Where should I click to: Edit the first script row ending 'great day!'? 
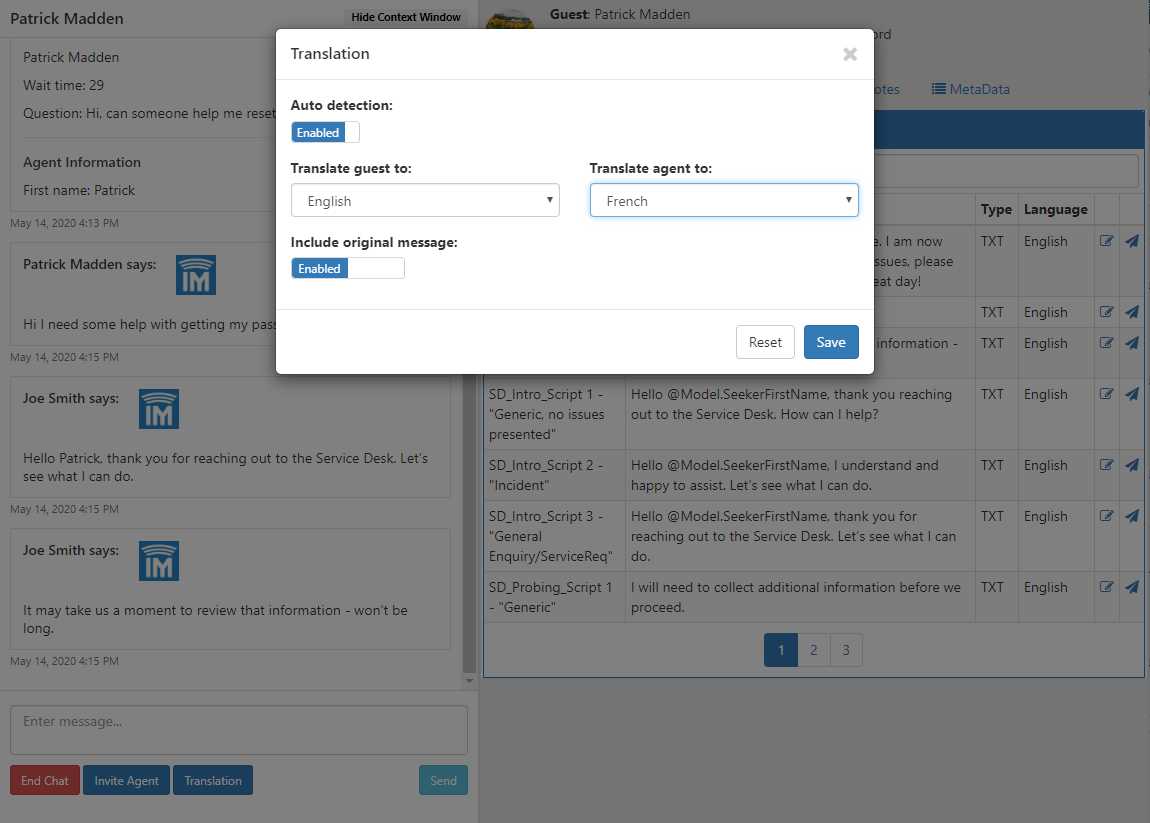click(1107, 241)
